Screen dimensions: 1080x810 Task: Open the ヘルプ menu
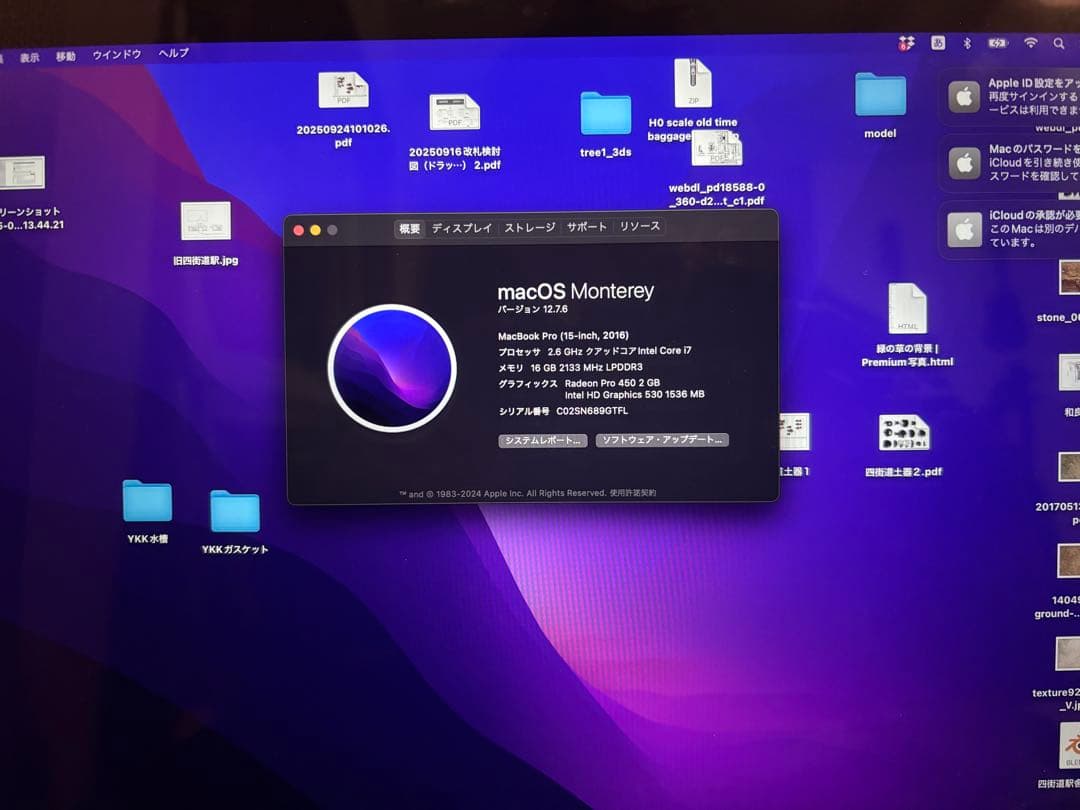coord(172,53)
